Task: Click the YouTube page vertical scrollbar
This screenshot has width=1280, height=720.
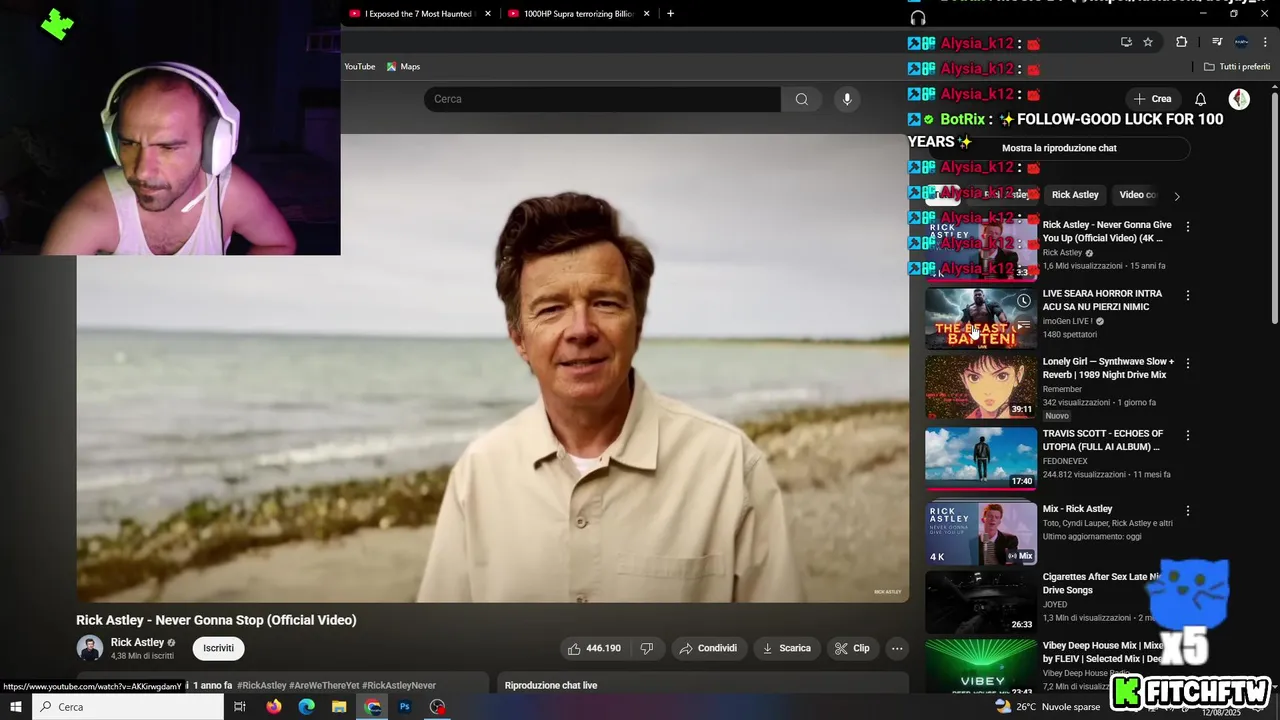Action: point(1274,208)
